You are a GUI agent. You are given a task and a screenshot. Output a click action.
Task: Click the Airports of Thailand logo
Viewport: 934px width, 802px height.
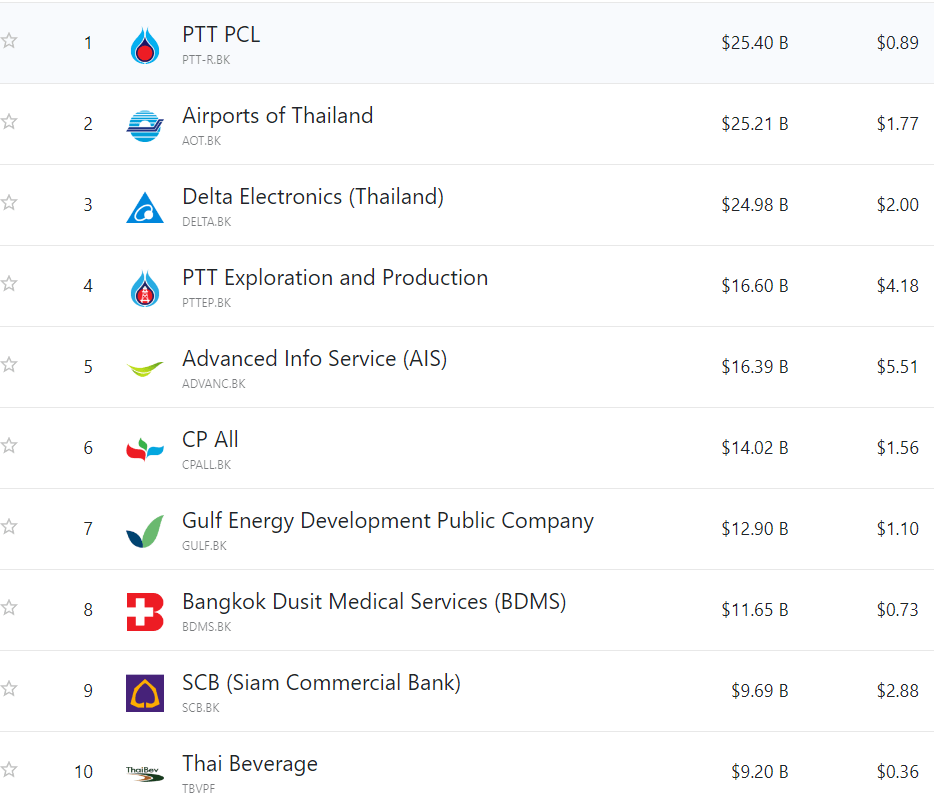[145, 126]
